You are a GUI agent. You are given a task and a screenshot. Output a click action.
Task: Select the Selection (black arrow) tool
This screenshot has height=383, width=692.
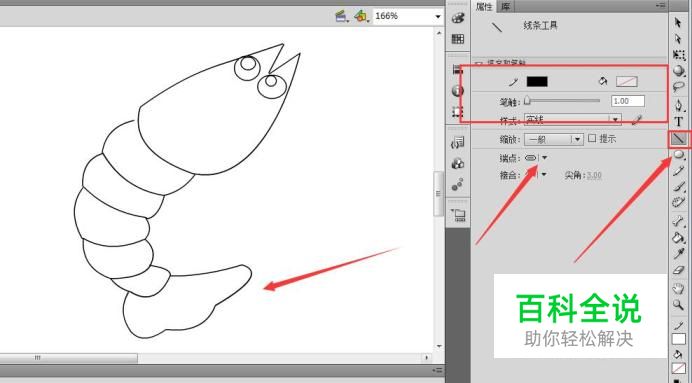point(678,23)
